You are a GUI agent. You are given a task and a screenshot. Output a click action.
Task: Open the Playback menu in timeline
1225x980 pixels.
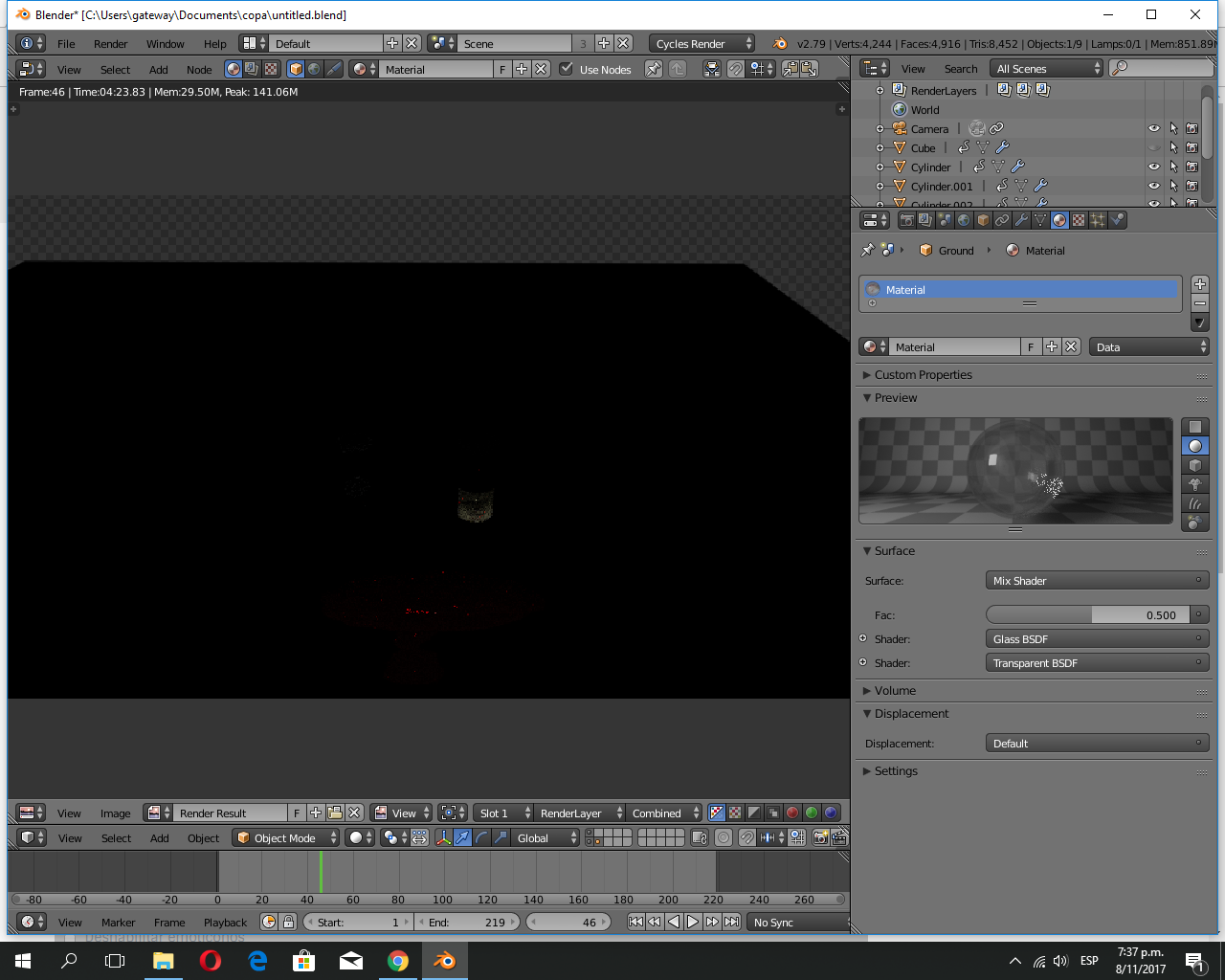(225, 923)
